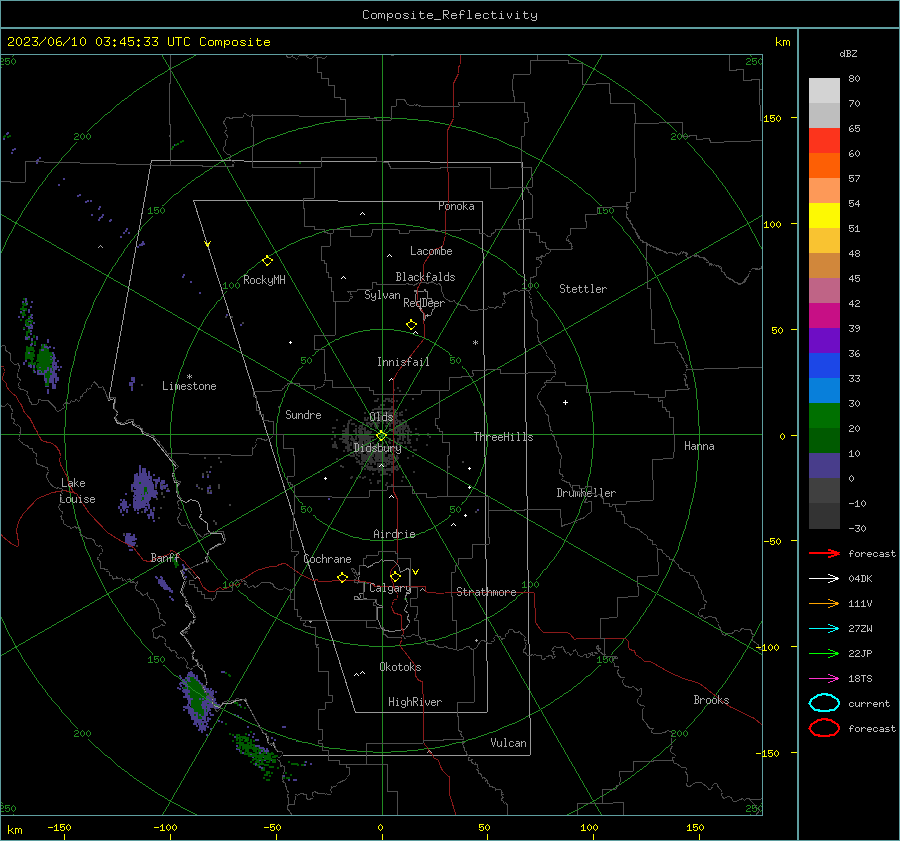
Task: Click the white asterisk marker above Limestone
Action: click(x=189, y=377)
